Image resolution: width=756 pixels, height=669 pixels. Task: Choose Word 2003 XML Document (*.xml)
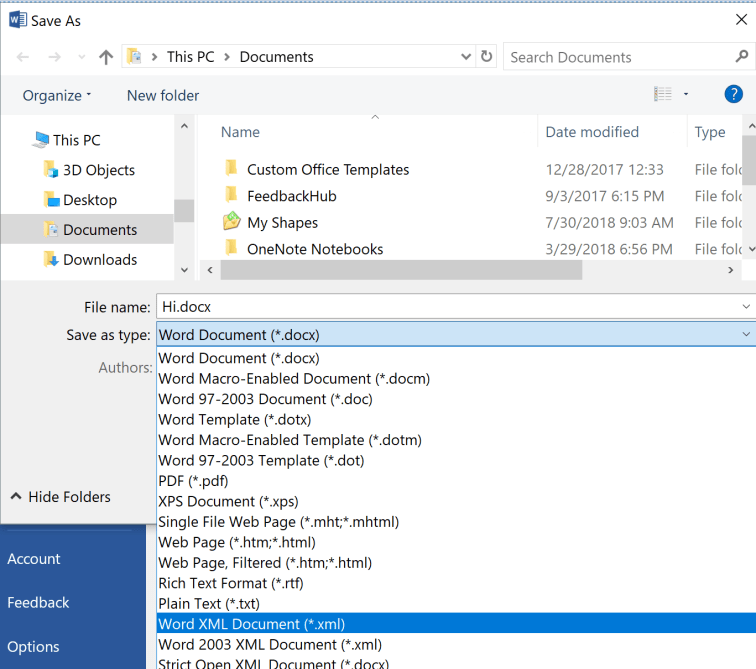456,645
